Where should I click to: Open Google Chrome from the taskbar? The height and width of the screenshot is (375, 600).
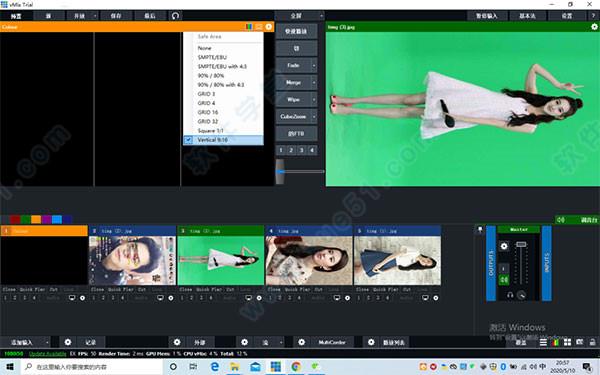click(x=296, y=367)
